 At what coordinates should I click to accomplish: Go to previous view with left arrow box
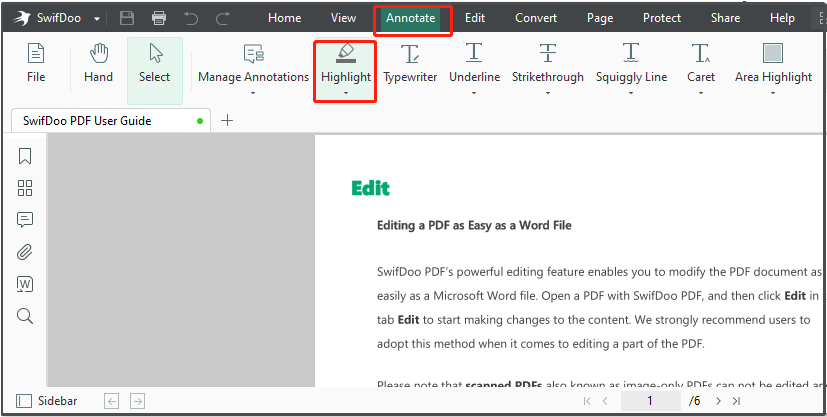click(x=111, y=401)
